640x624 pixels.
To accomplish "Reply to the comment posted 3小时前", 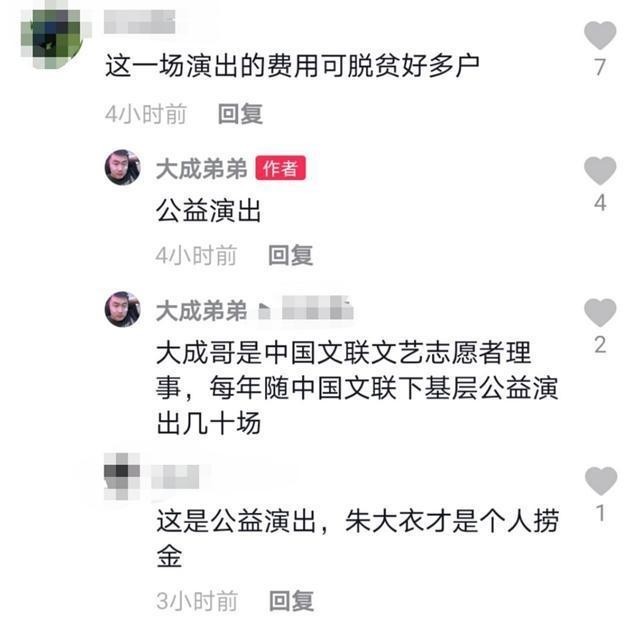I will [x=291, y=601].
